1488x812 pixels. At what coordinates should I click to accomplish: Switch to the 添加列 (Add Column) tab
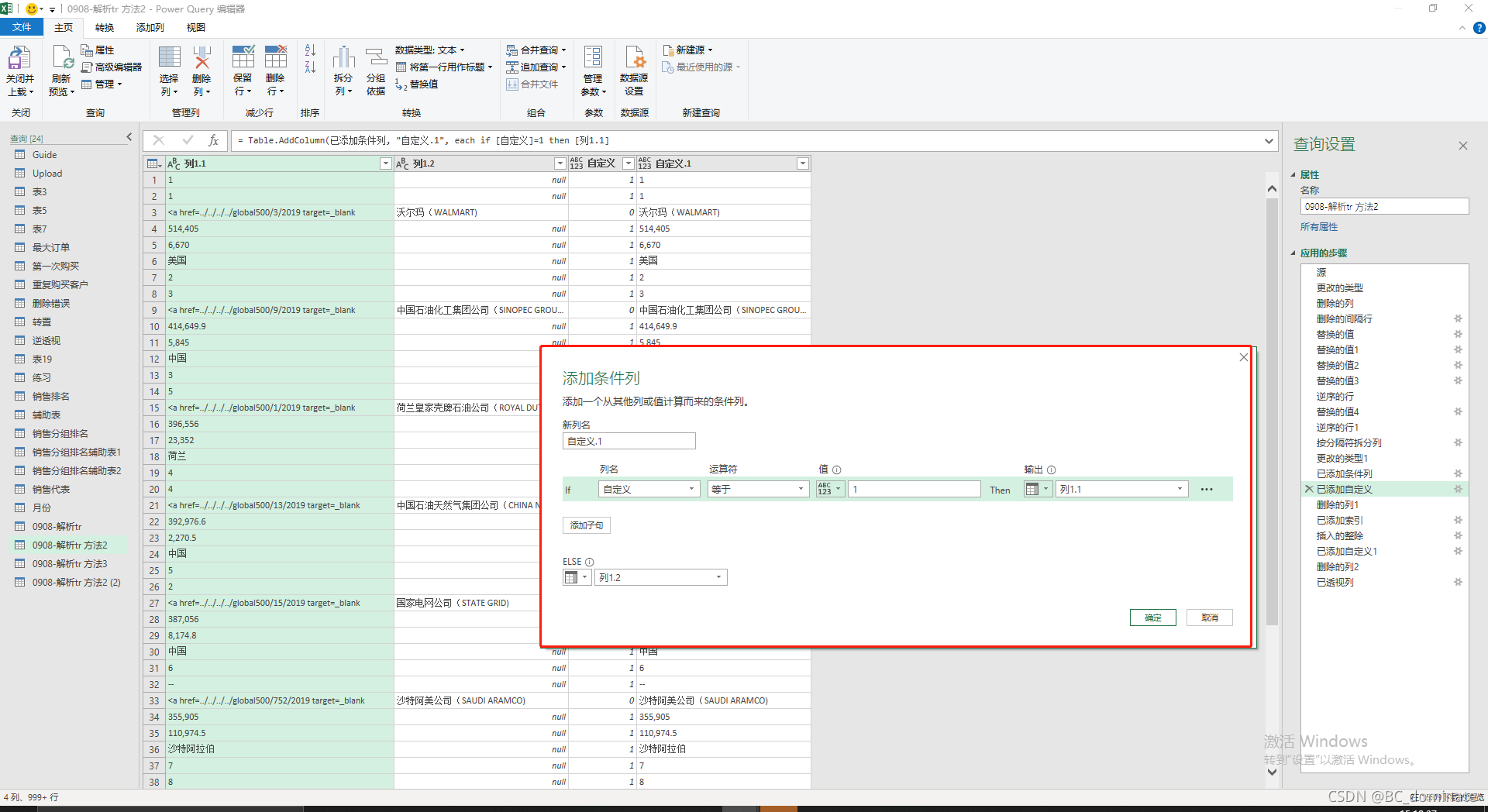(x=150, y=28)
